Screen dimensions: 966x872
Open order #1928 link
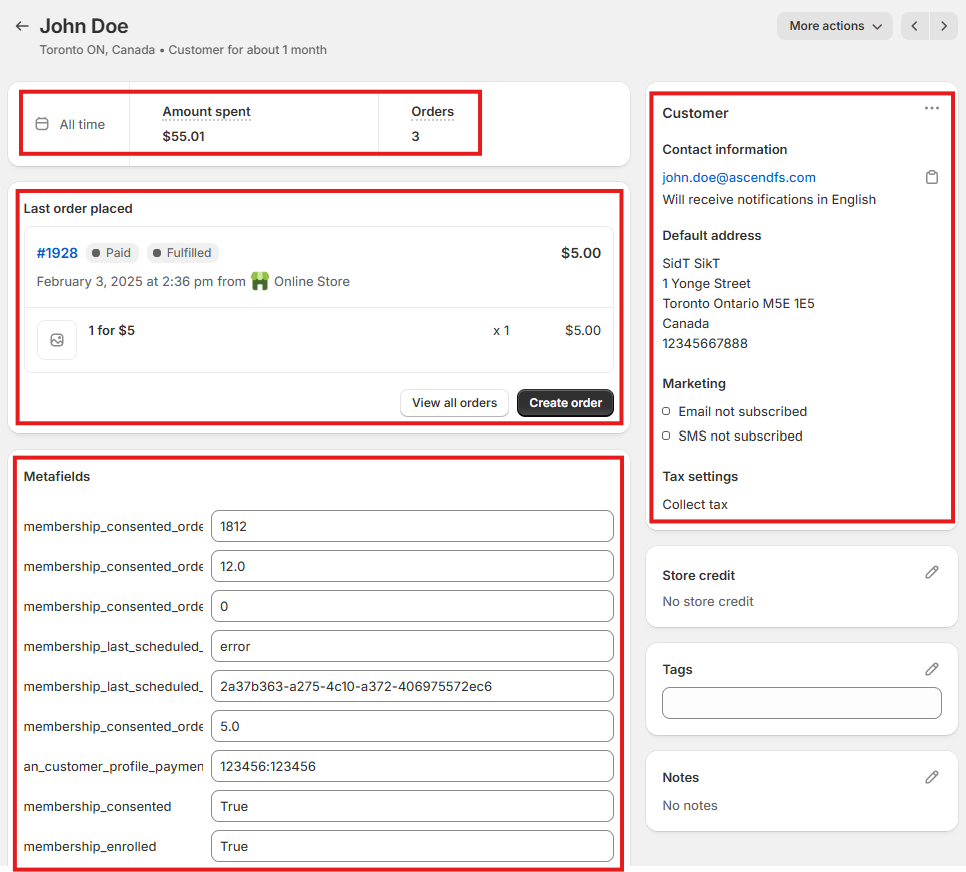click(57, 253)
